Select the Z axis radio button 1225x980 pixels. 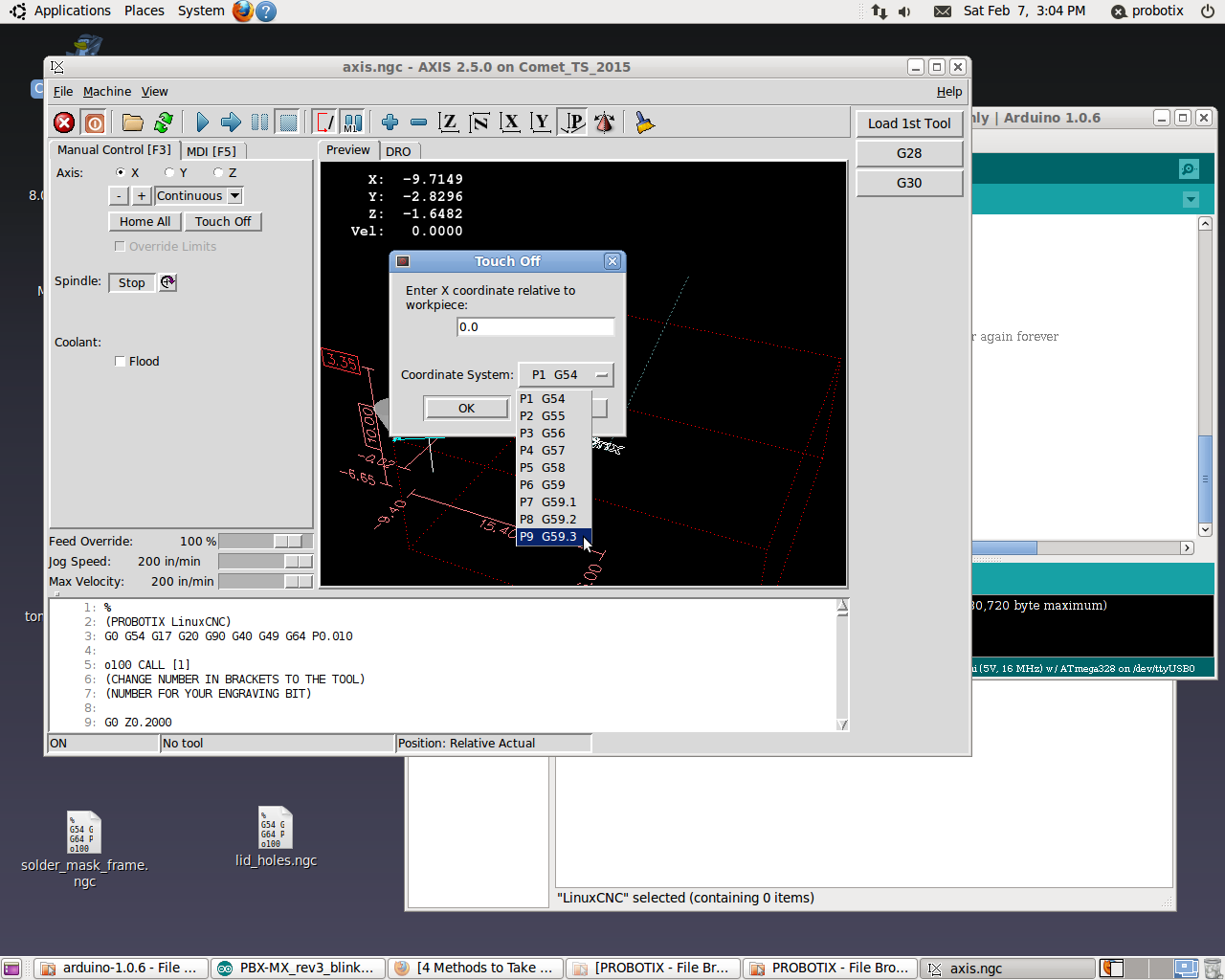(x=218, y=173)
